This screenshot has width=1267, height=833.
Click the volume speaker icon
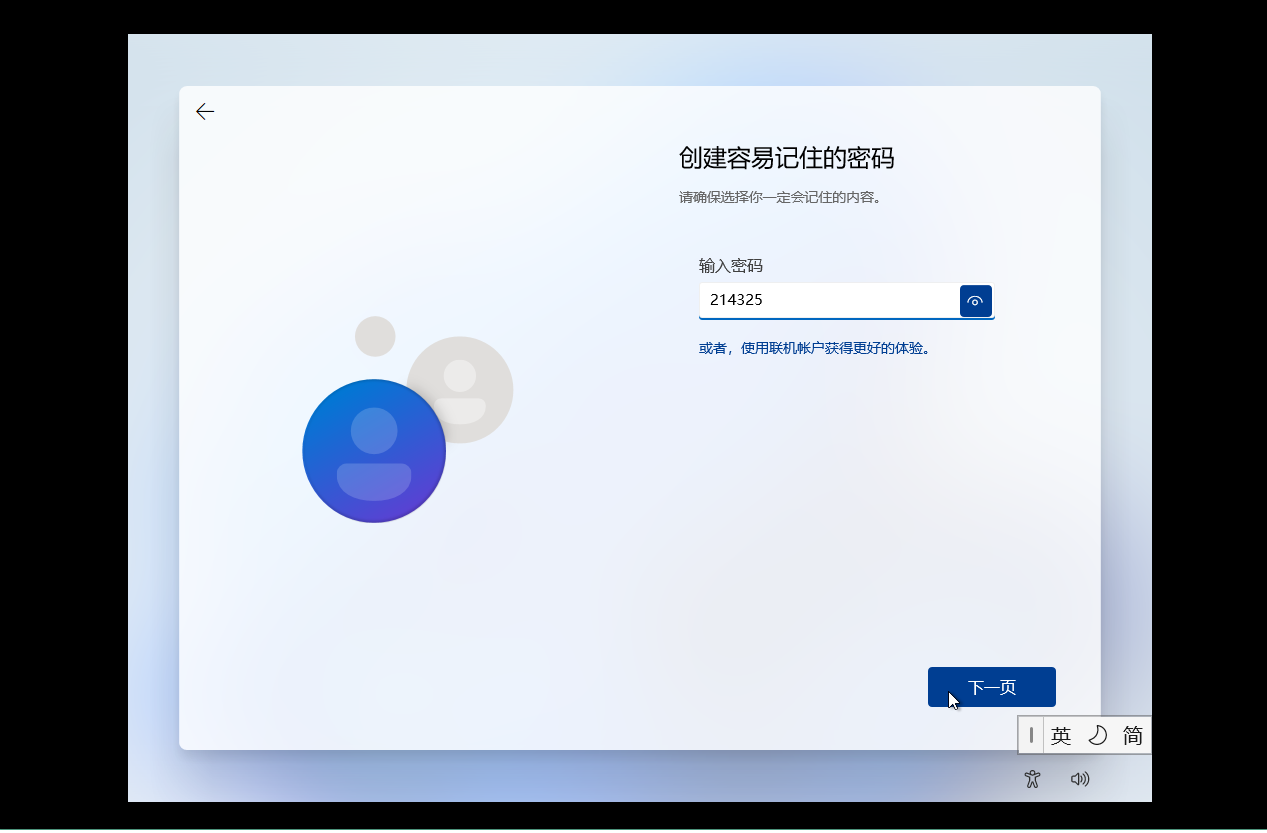coord(1080,779)
